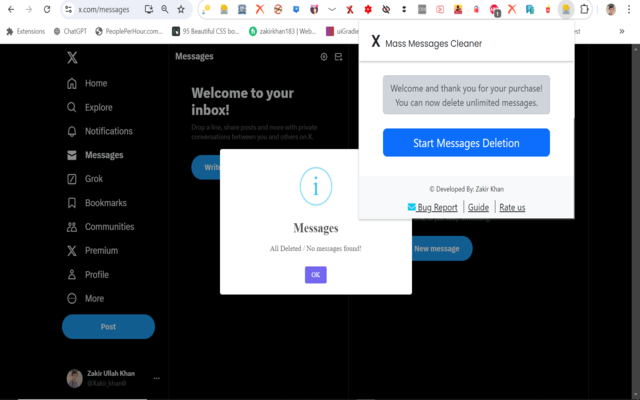The image size is (640, 400).
Task: Click the blue pin extension icon
Action: pos(296,9)
